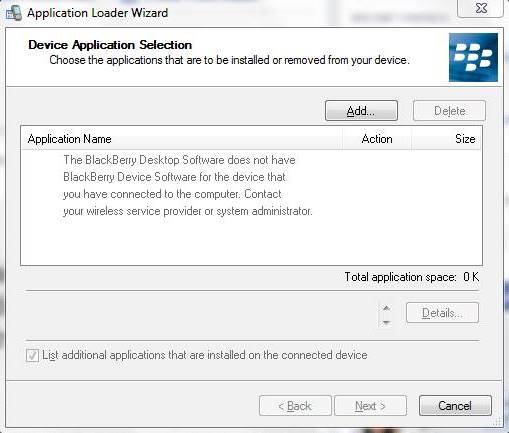Click the Add... button

(361, 111)
